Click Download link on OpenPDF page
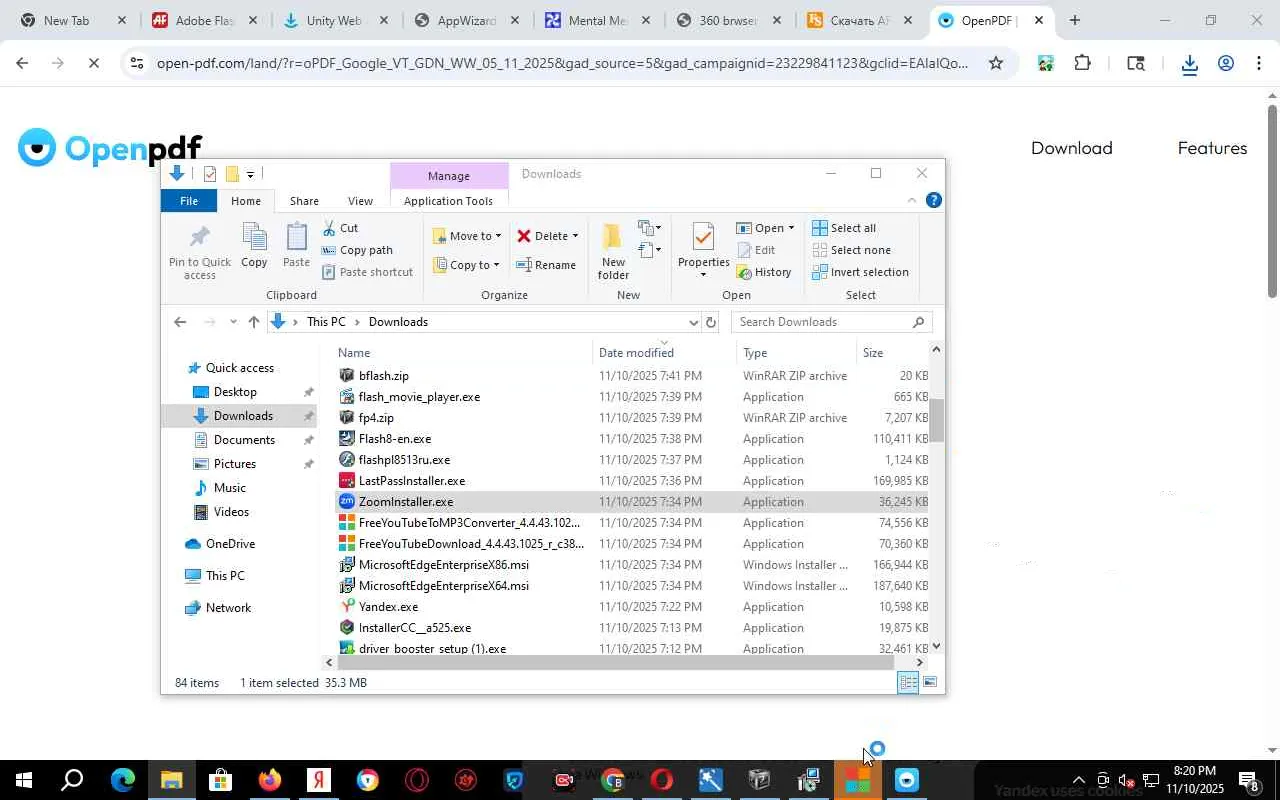Image resolution: width=1280 pixels, height=800 pixels. point(1072,148)
